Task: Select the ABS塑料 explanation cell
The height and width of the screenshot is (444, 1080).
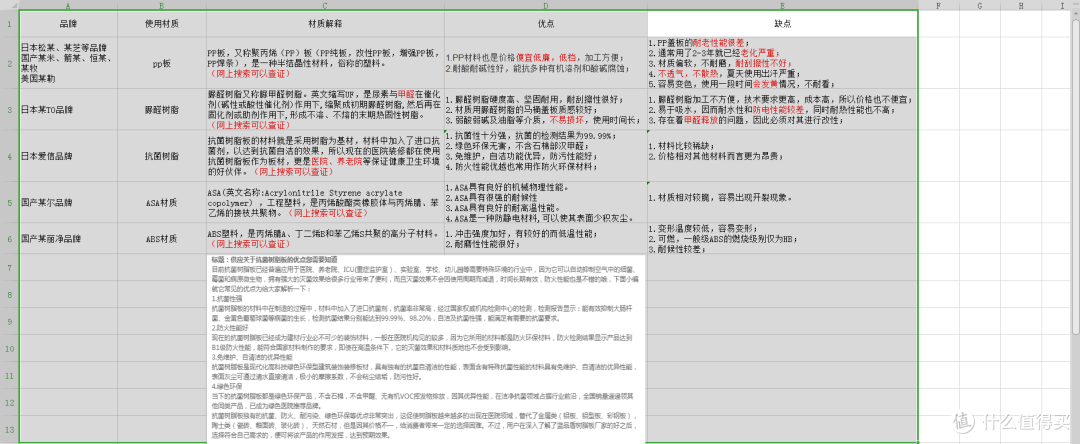Action: pyautogui.click(x=325, y=239)
